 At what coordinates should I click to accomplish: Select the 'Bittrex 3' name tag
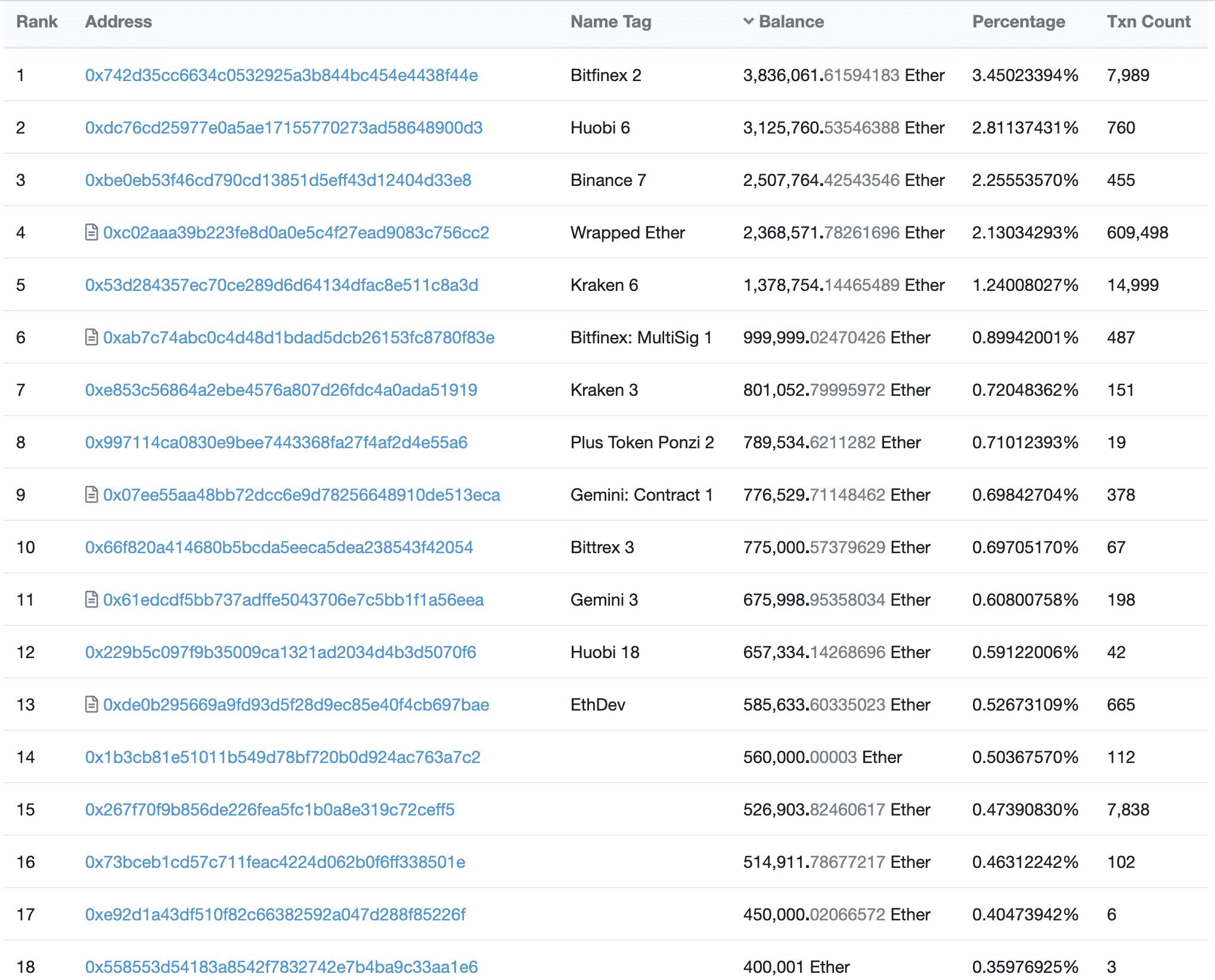[x=602, y=547]
